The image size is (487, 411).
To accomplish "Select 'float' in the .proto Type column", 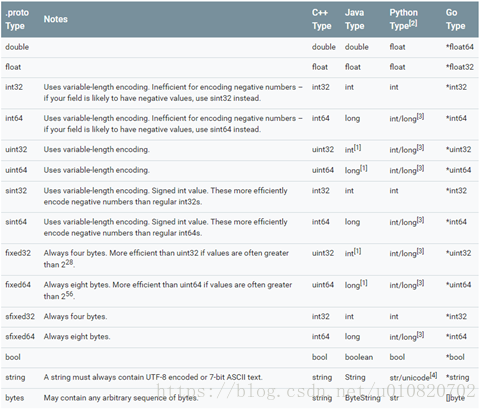I will click(x=13, y=67).
